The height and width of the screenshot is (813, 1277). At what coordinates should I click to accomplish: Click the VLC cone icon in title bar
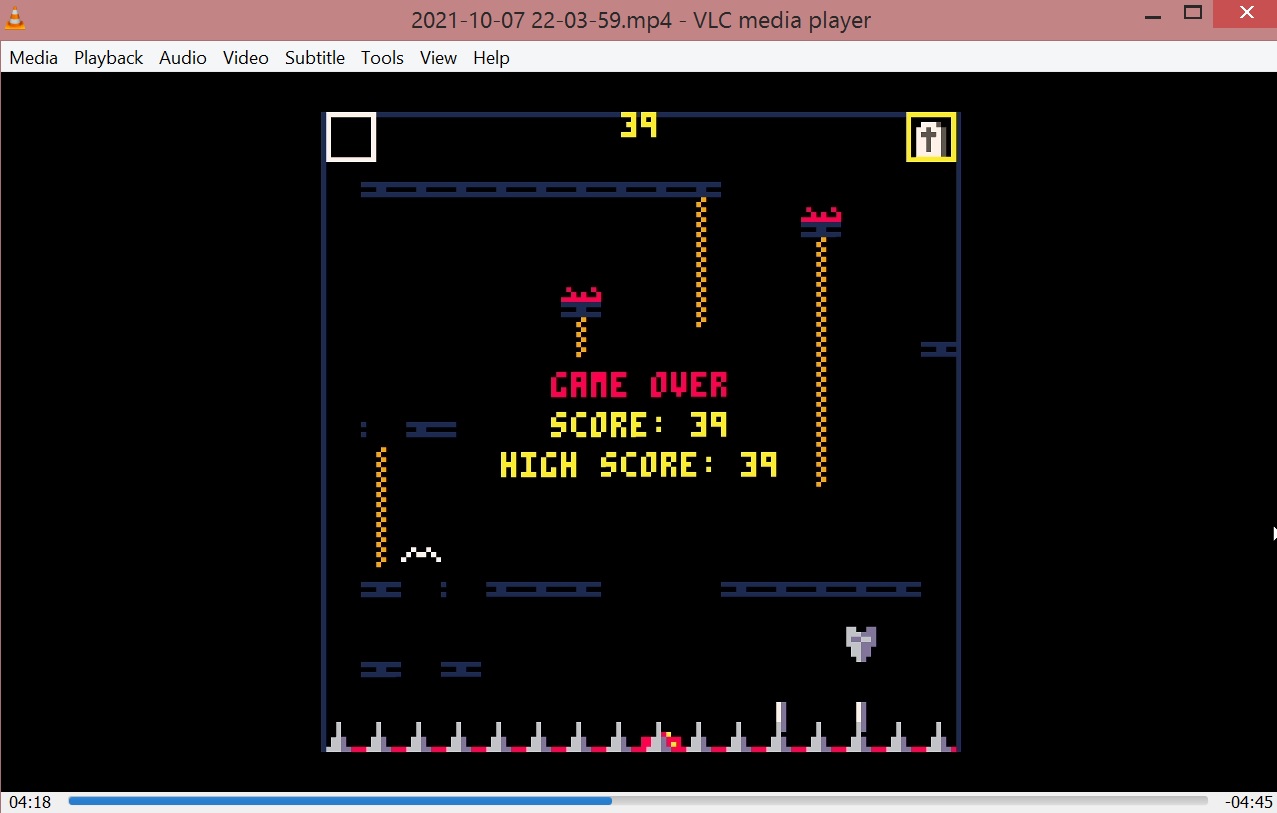(x=15, y=18)
